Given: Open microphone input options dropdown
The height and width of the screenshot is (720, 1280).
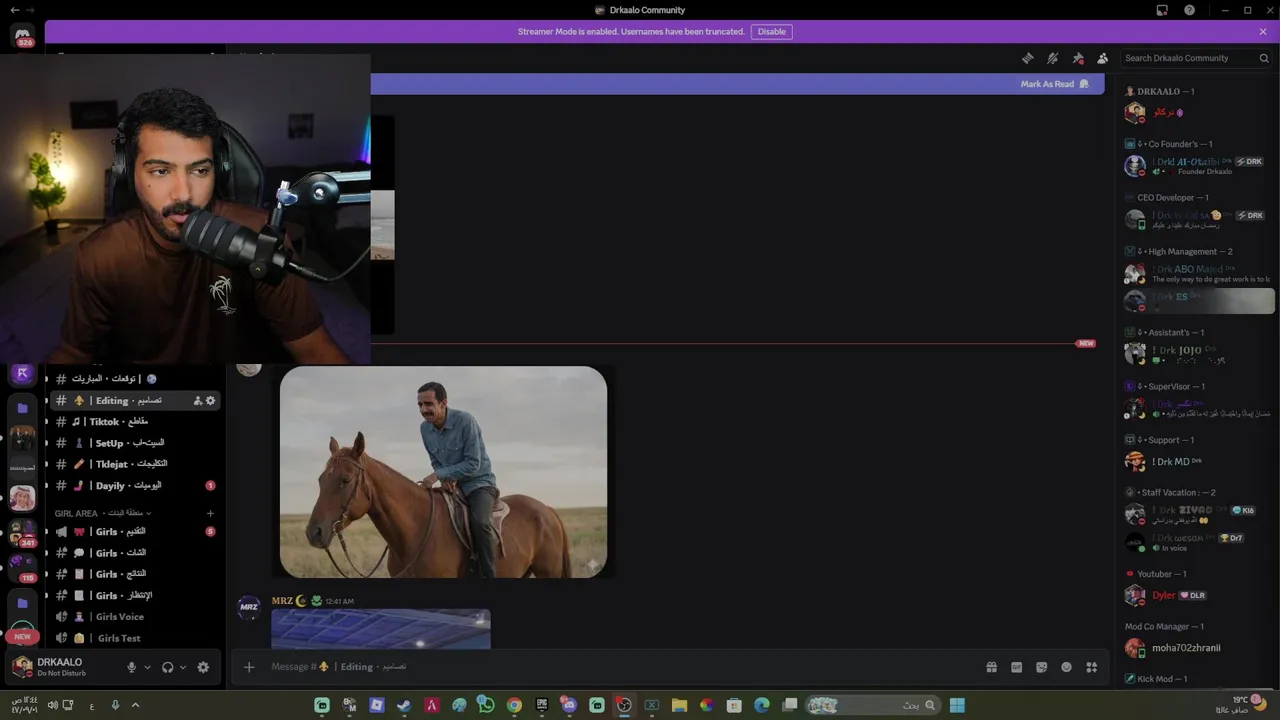Looking at the screenshot, I should (147, 667).
